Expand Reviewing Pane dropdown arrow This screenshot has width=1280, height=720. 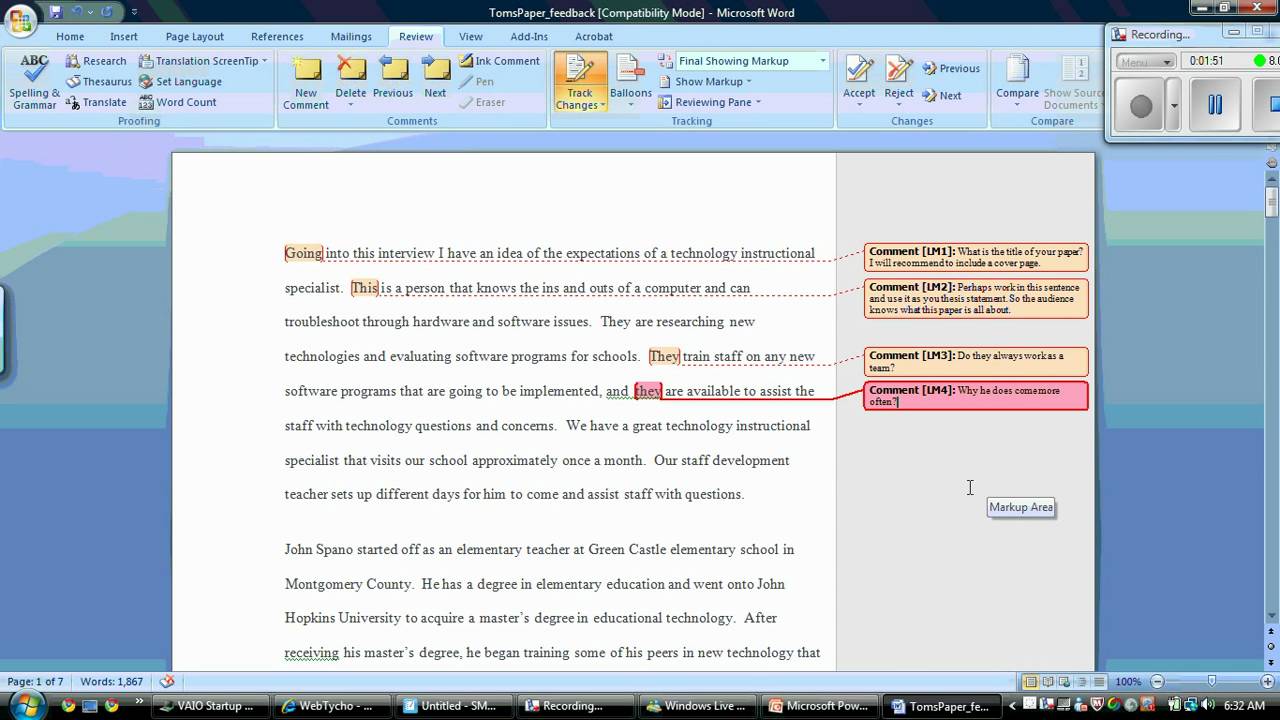coord(759,102)
